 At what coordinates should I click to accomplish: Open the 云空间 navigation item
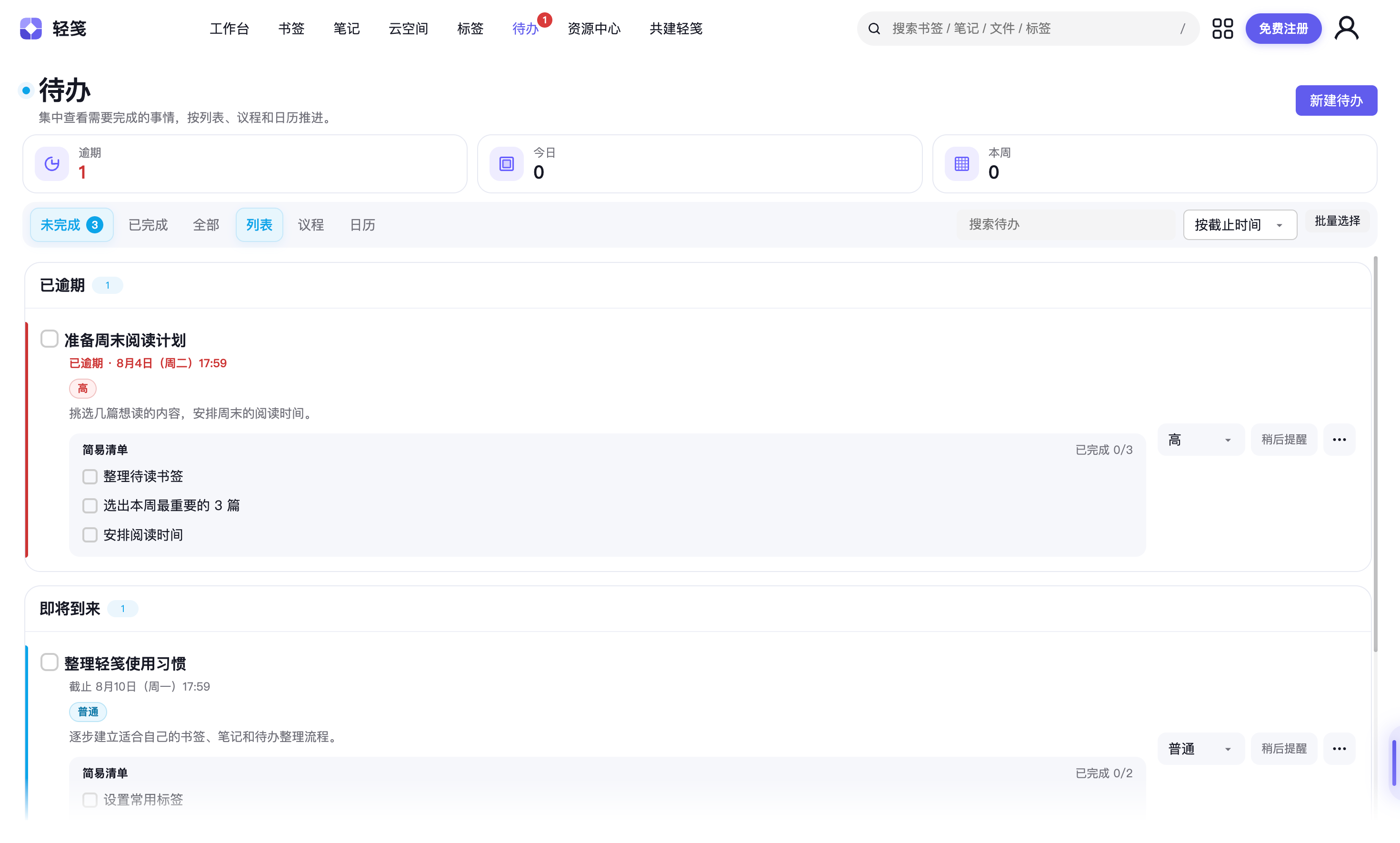409,29
